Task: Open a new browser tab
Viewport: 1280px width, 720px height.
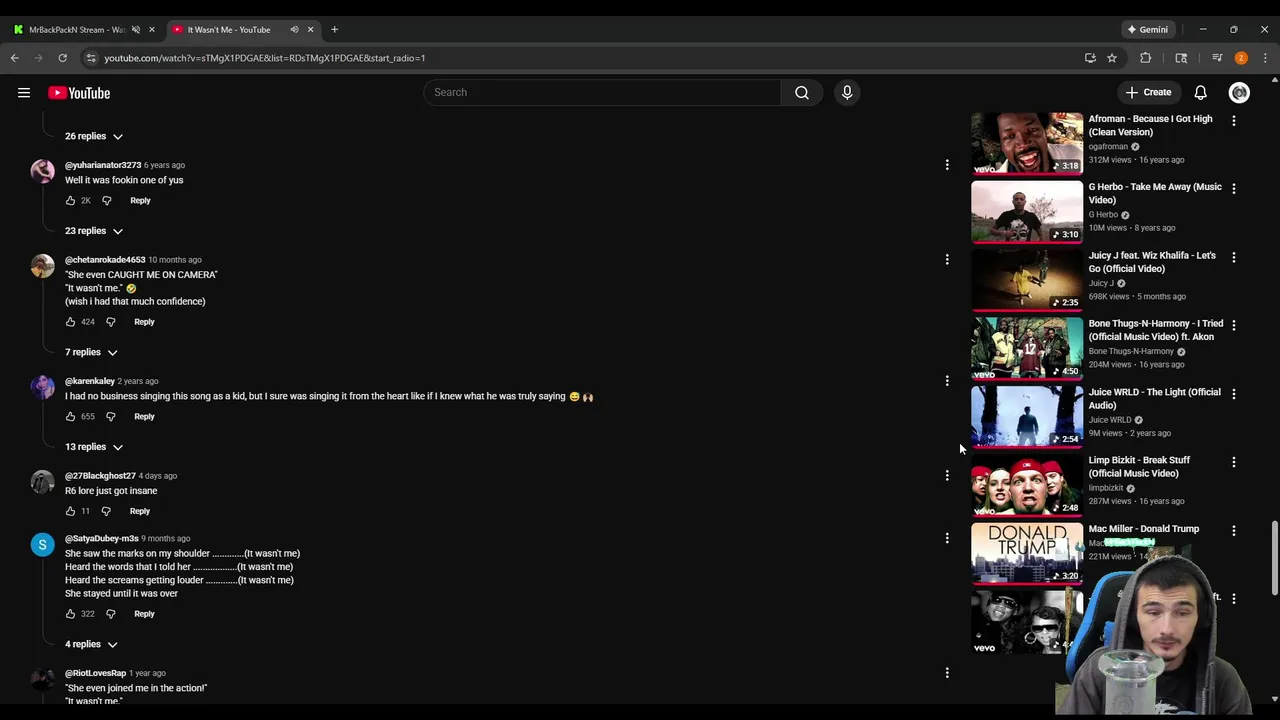Action: point(334,29)
